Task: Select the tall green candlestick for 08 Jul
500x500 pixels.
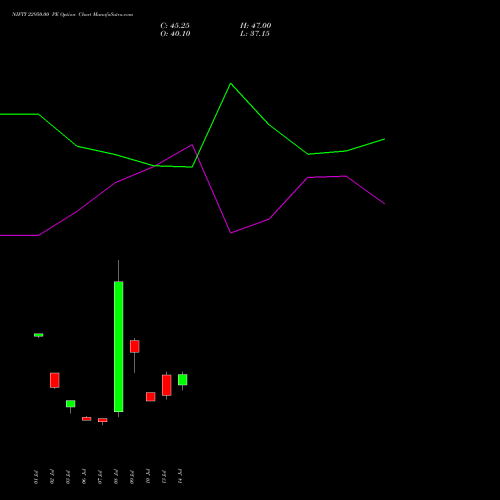Action: tap(119, 347)
